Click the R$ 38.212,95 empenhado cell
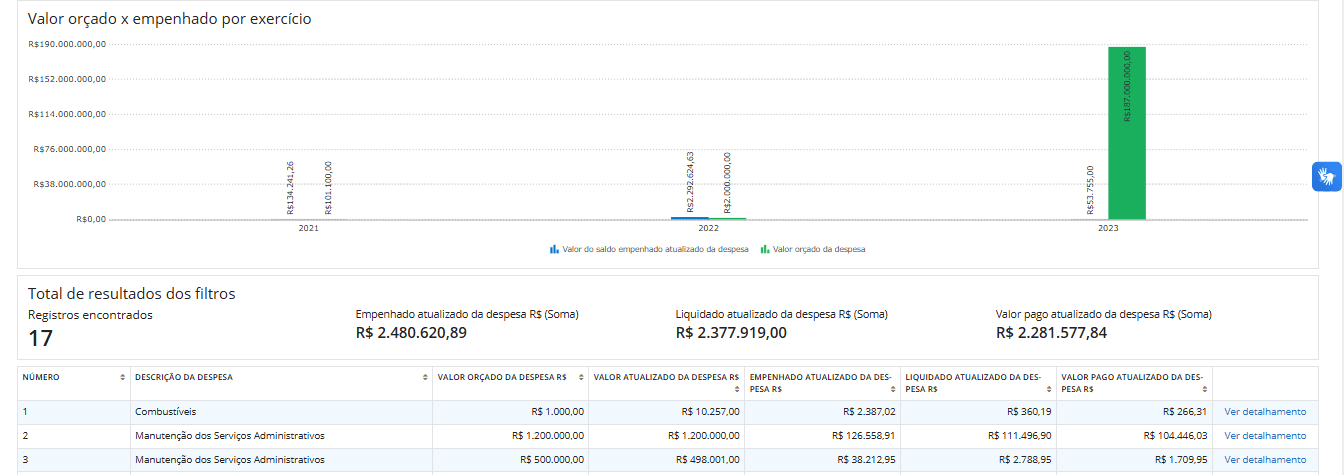The height and width of the screenshot is (475, 1344). pyautogui.click(x=823, y=460)
